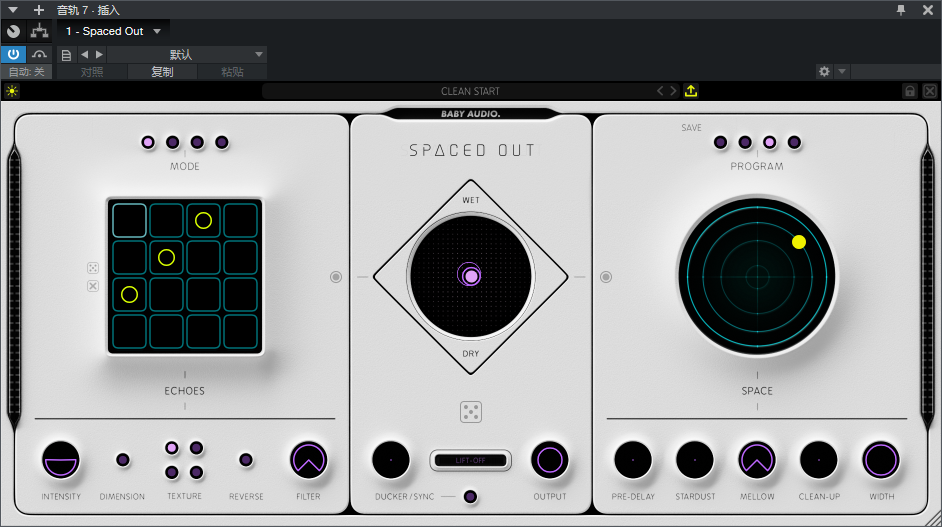Select the first PROGRAM dot
The image size is (942, 527).
[720, 142]
